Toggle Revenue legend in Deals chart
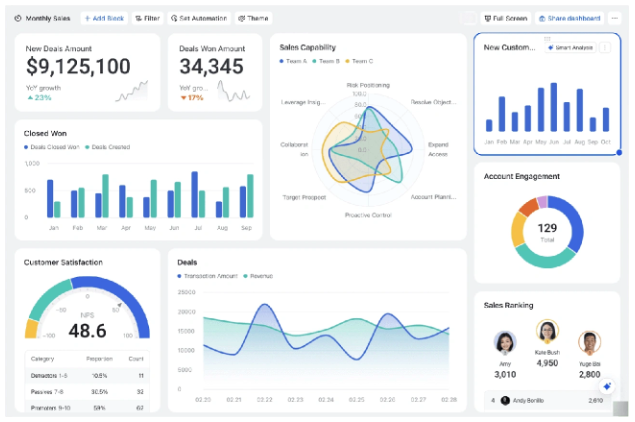The image size is (635, 422). (x=260, y=276)
